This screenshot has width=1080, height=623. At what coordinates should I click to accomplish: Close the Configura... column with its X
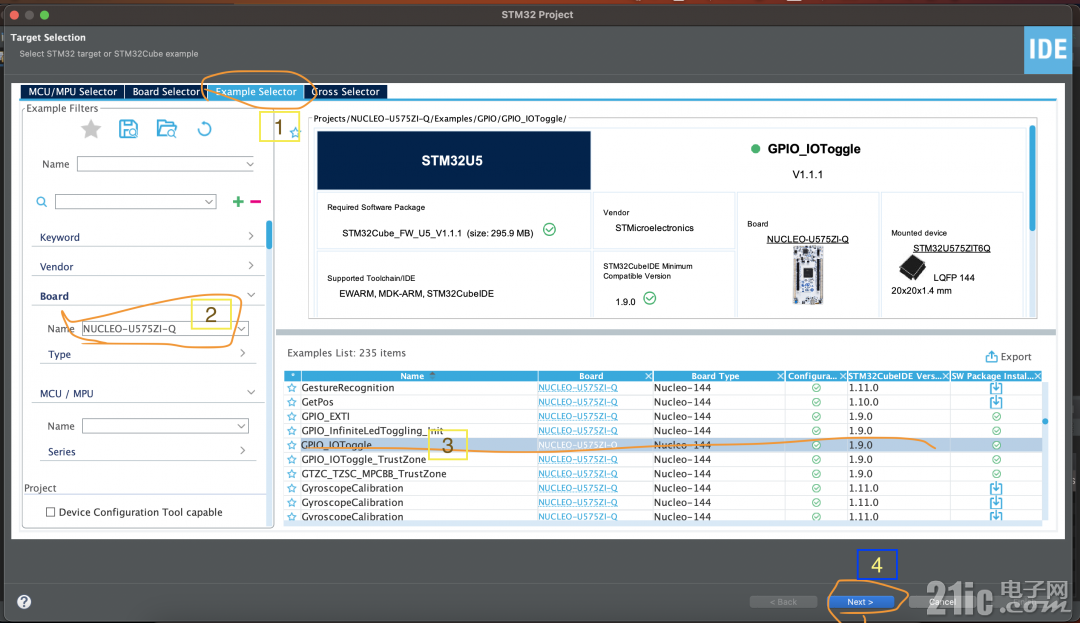pos(842,376)
